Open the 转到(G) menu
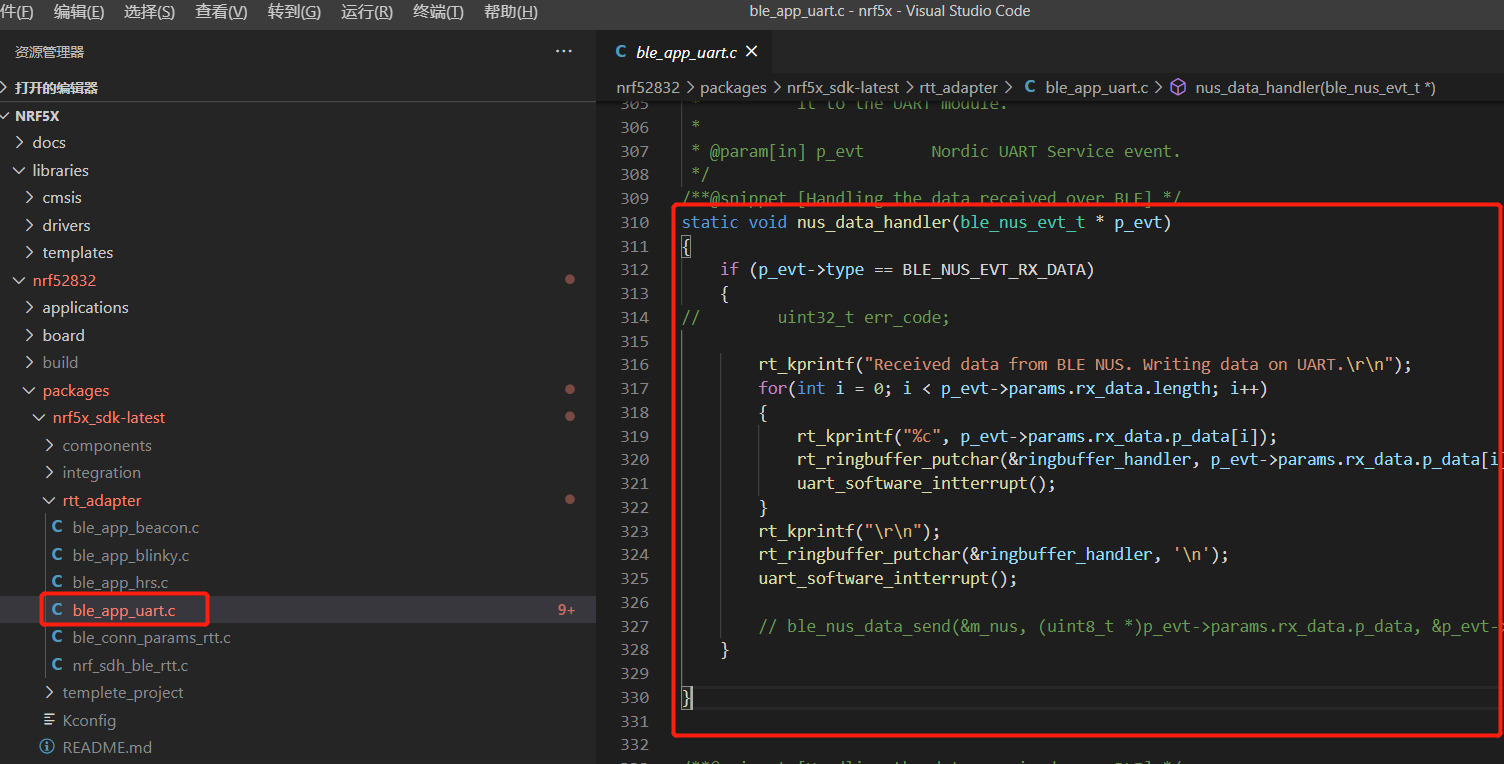The width and height of the screenshot is (1504, 764). point(294,12)
